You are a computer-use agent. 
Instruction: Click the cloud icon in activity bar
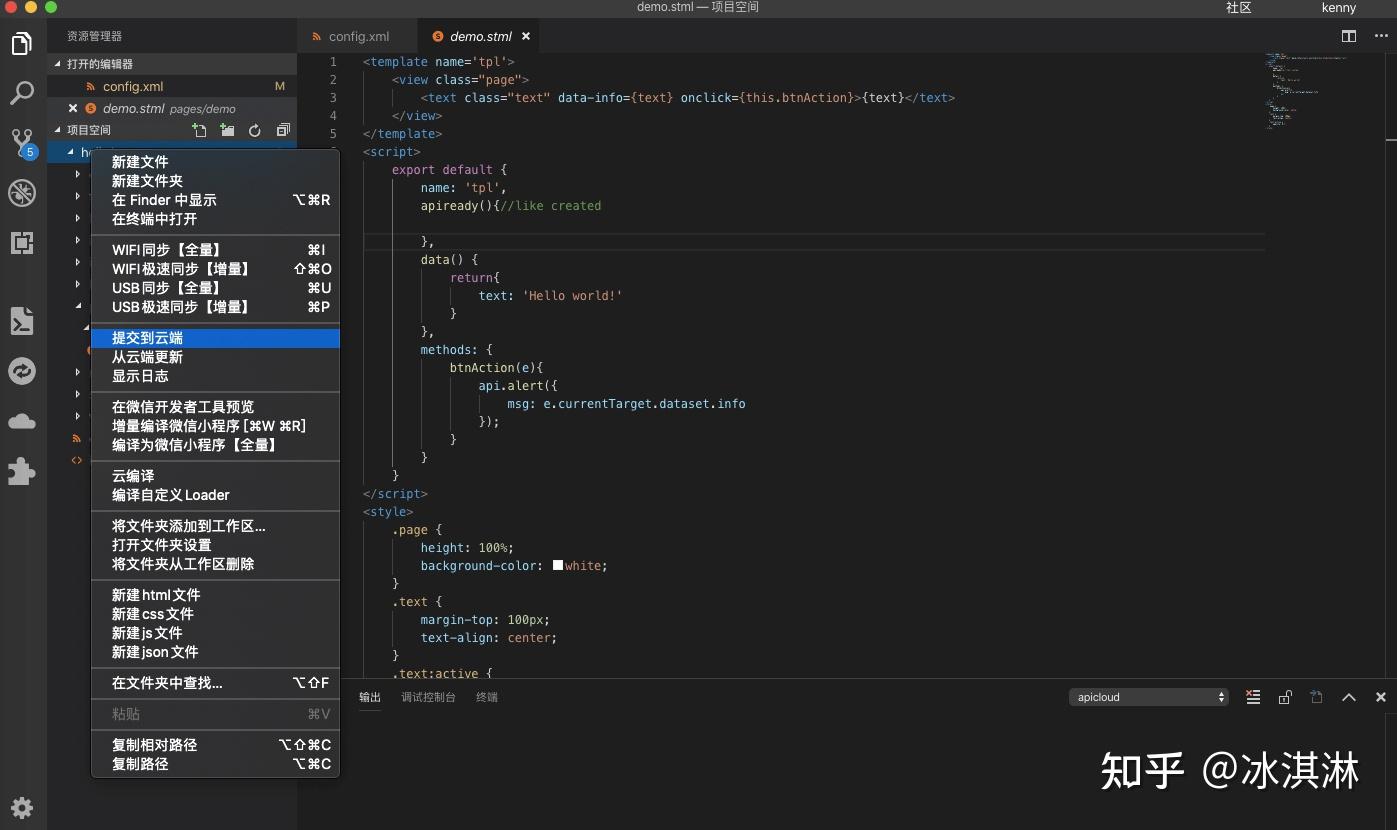point(22,421)
